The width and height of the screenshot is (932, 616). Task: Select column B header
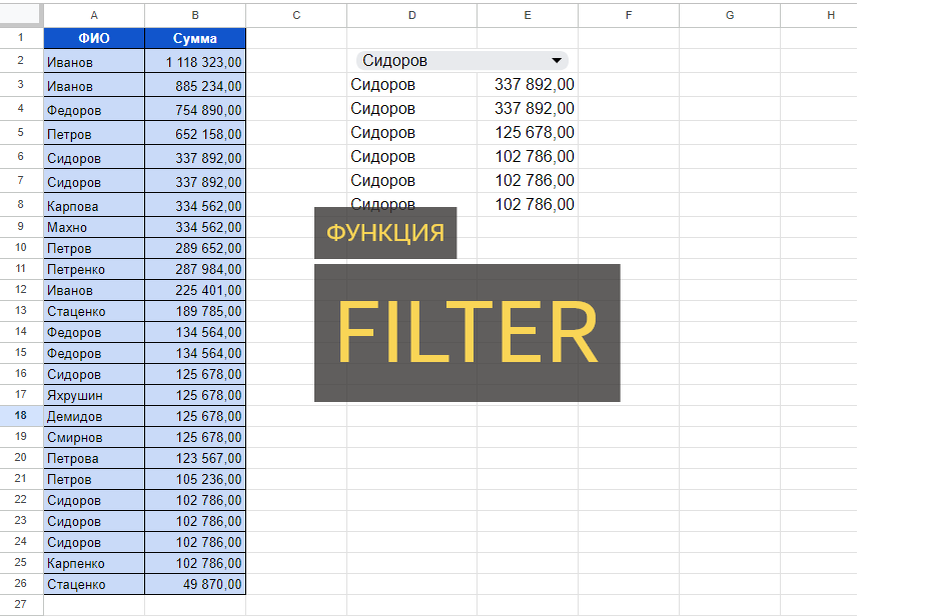(195, 15)
